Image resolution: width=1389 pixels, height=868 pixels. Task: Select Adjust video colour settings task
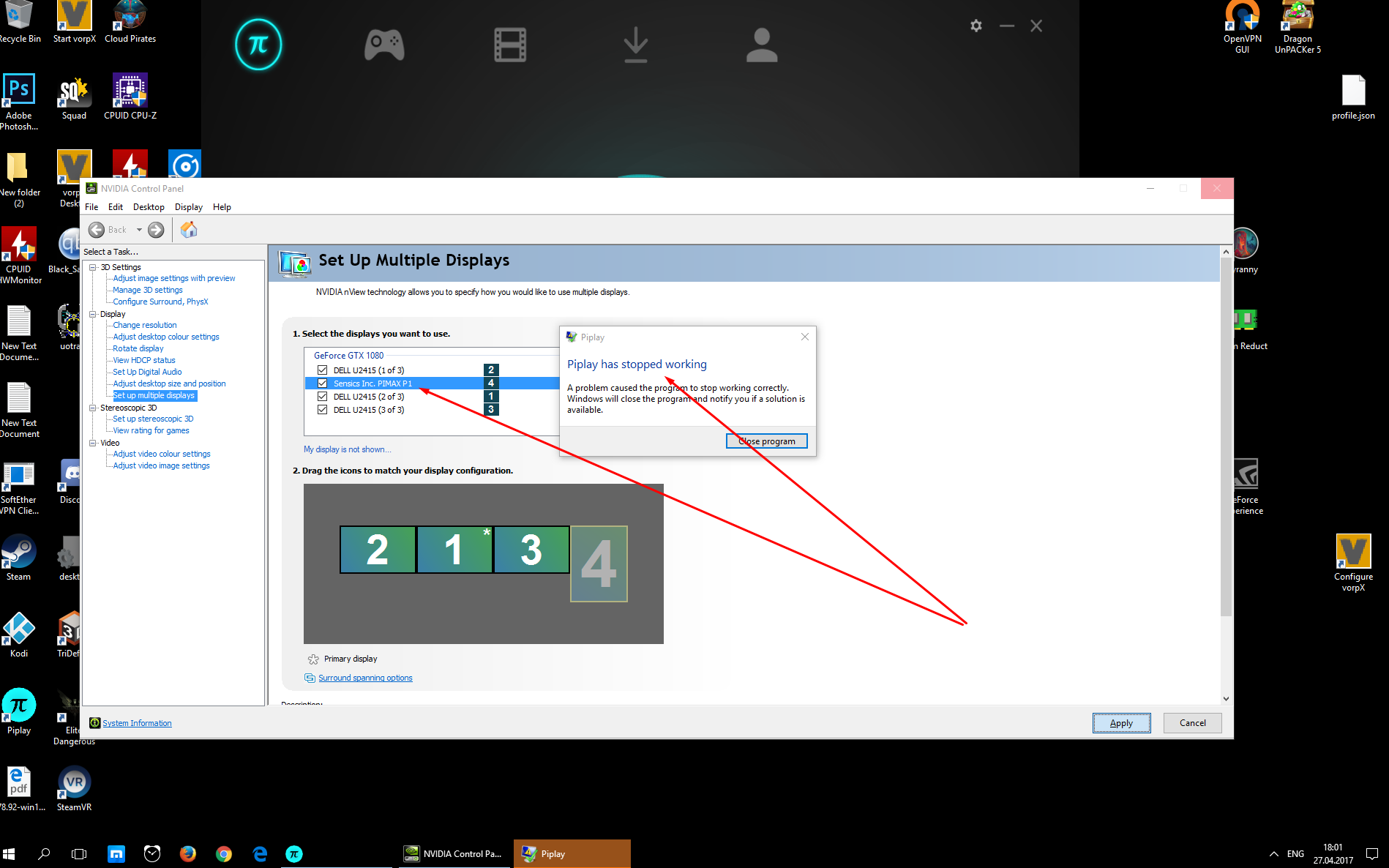(162, 454)
